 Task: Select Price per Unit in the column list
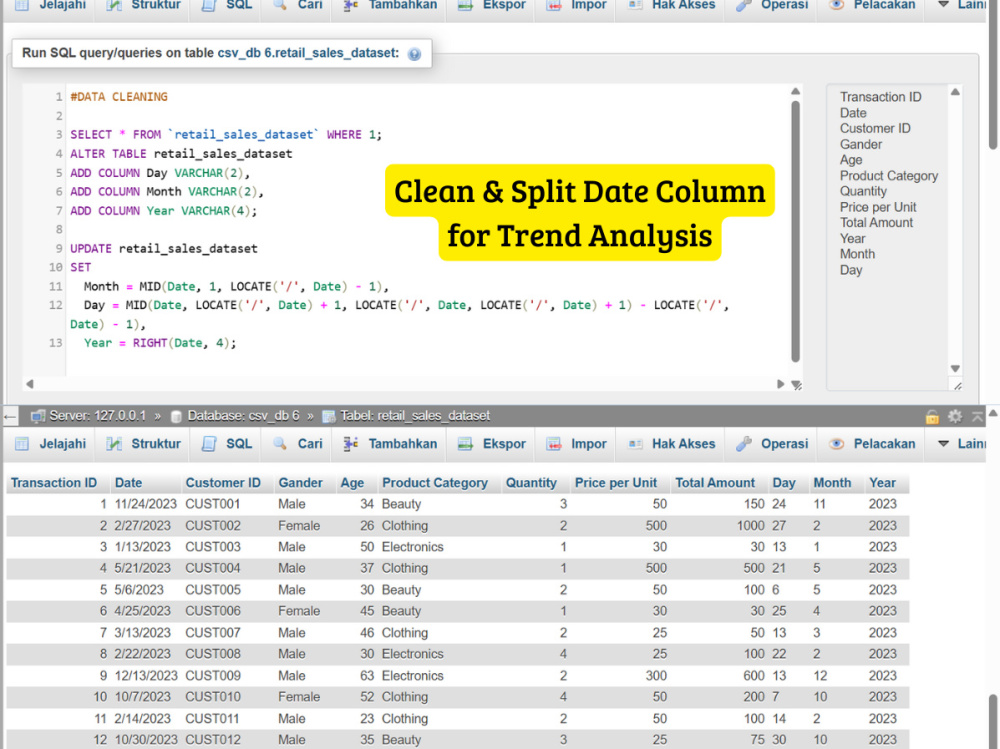click(x=878, y=207)
